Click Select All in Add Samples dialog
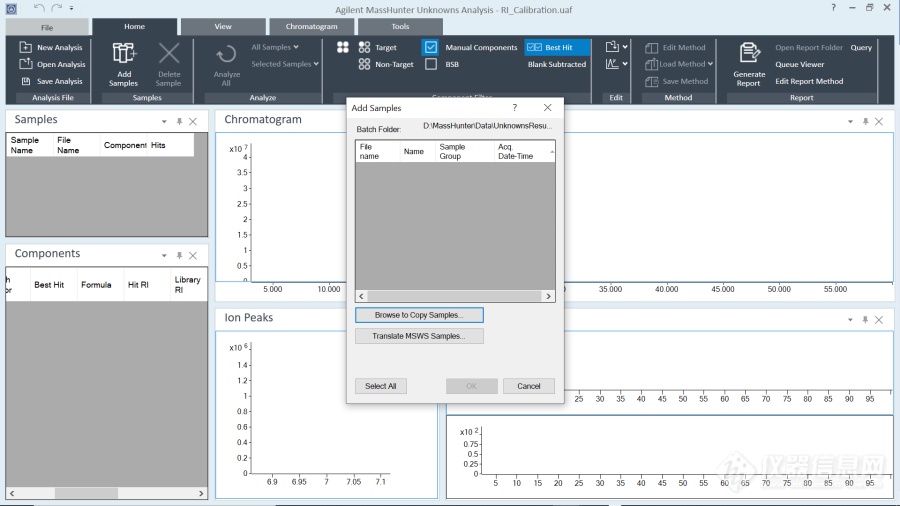900x506 pixels. pos(381,386)
